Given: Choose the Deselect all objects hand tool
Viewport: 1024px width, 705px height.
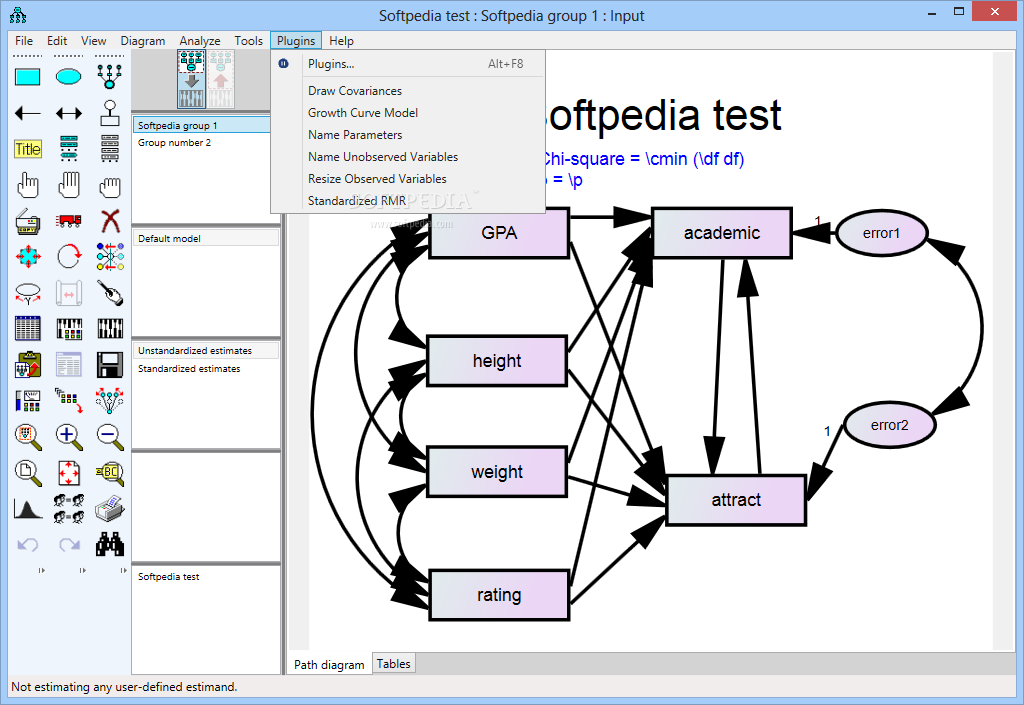Looking at the screenshot, I should pos(110,185).
